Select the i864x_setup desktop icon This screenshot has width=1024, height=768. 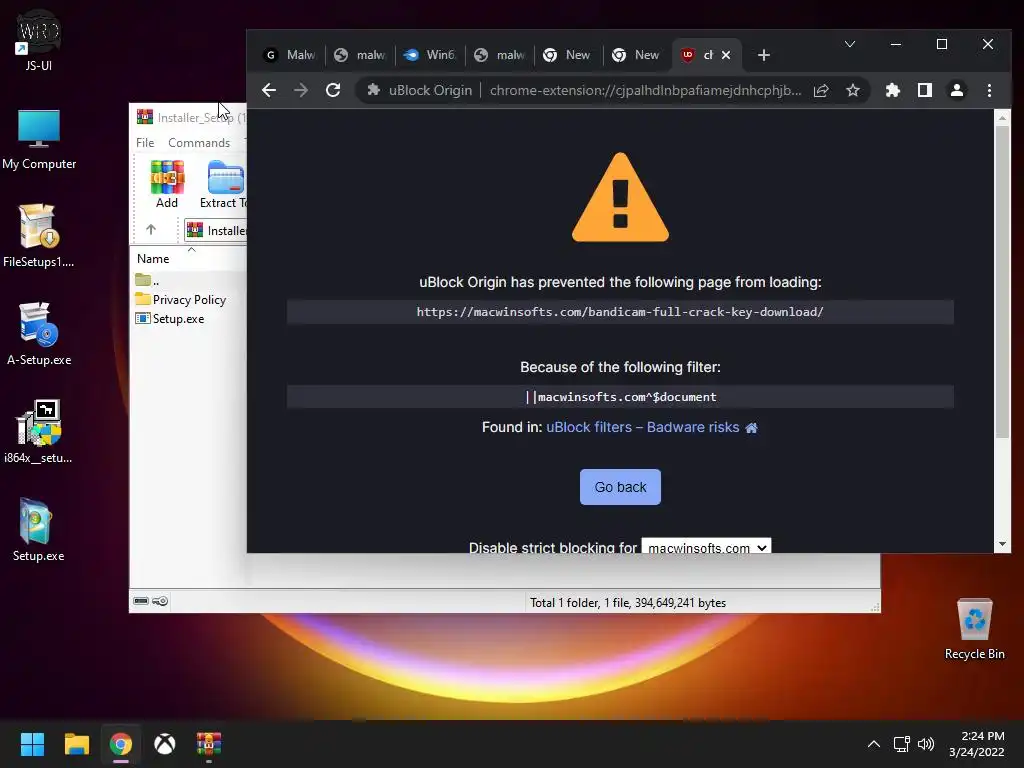pos(39,432)
